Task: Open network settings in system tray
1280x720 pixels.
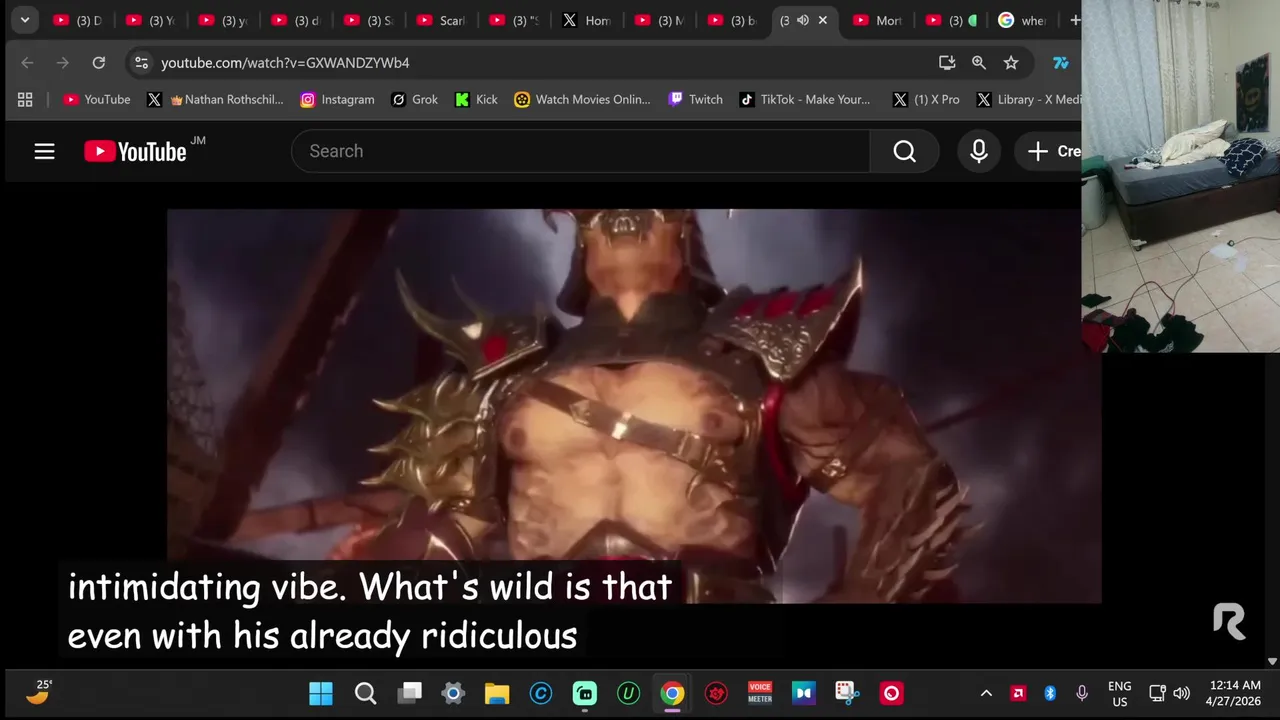Action: tap(1157, 693)
